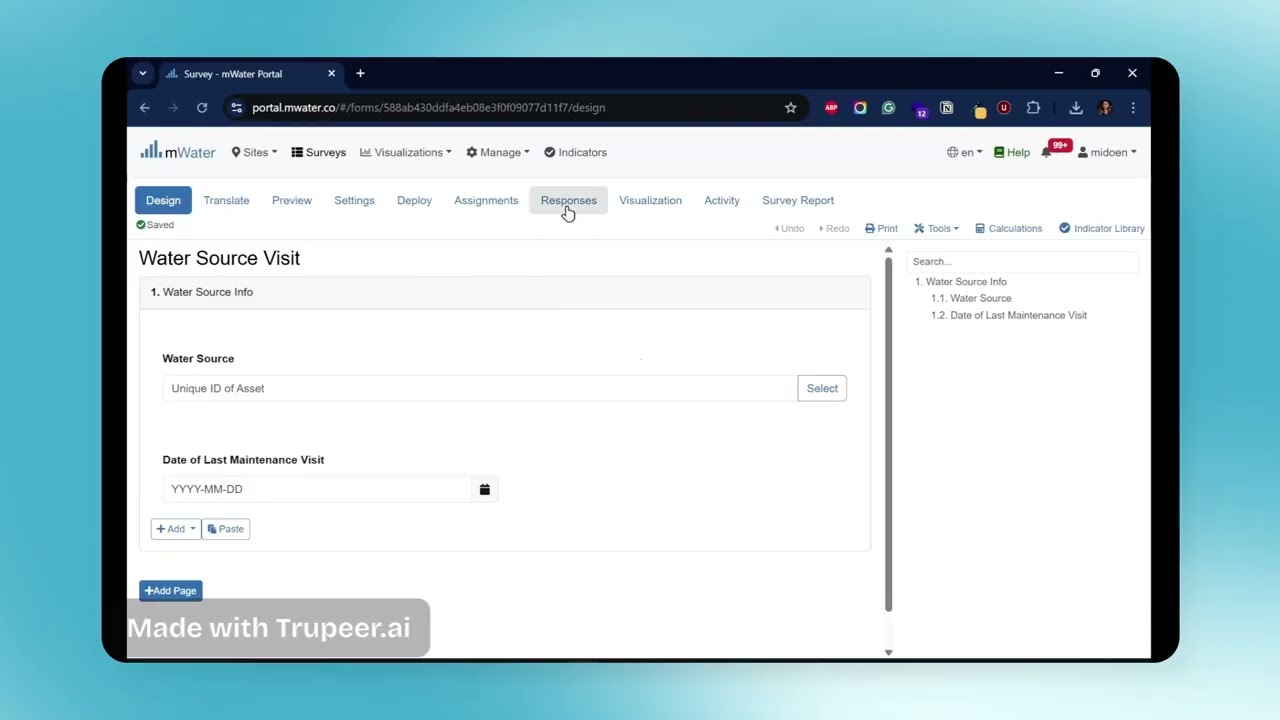
Task: Open the Responses tab
Action: coord(568,200)
